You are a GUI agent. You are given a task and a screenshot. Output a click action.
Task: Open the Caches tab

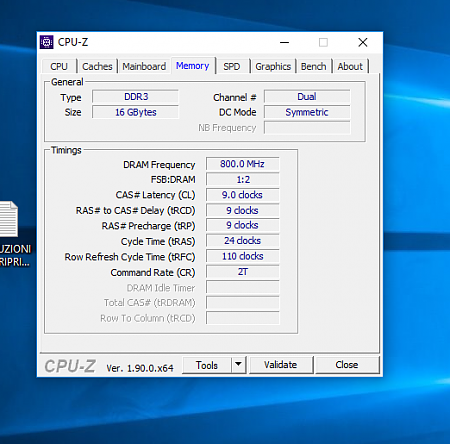[97, 66]
